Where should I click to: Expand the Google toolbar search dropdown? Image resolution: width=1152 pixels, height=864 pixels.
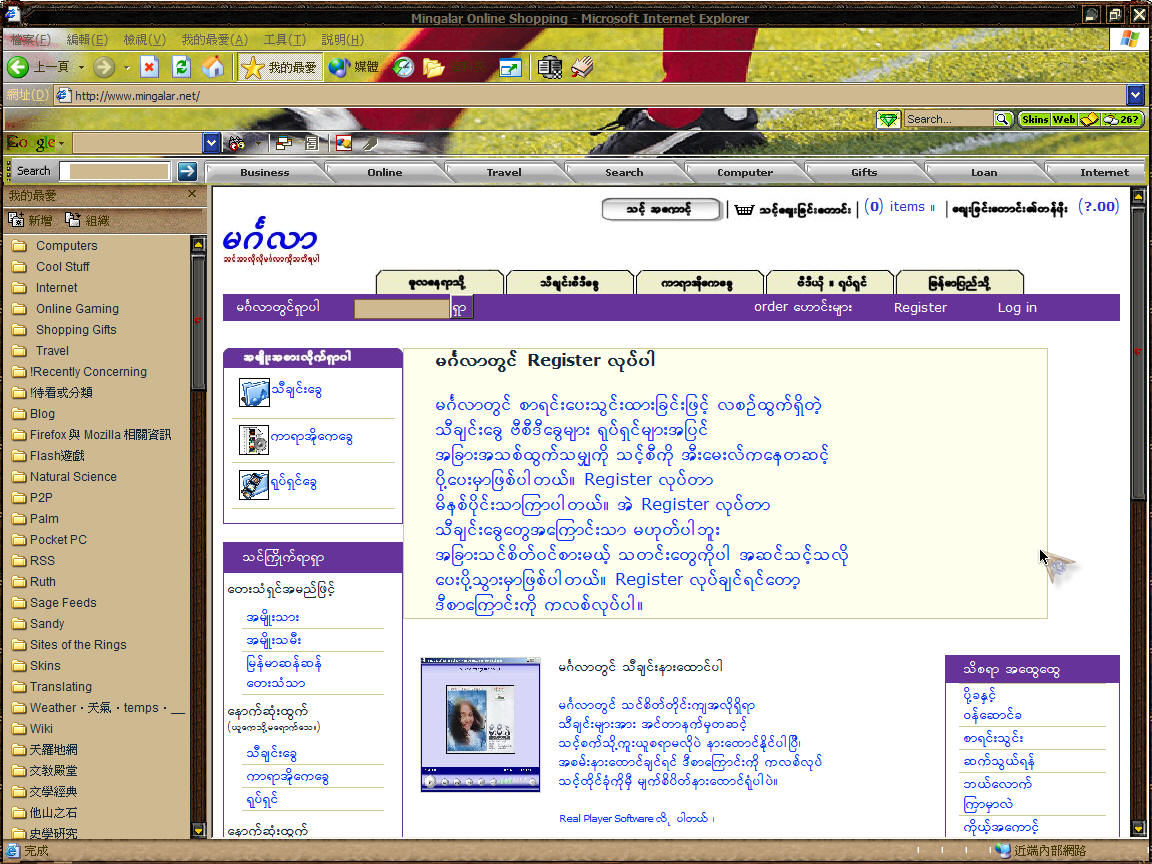[211, 143]
